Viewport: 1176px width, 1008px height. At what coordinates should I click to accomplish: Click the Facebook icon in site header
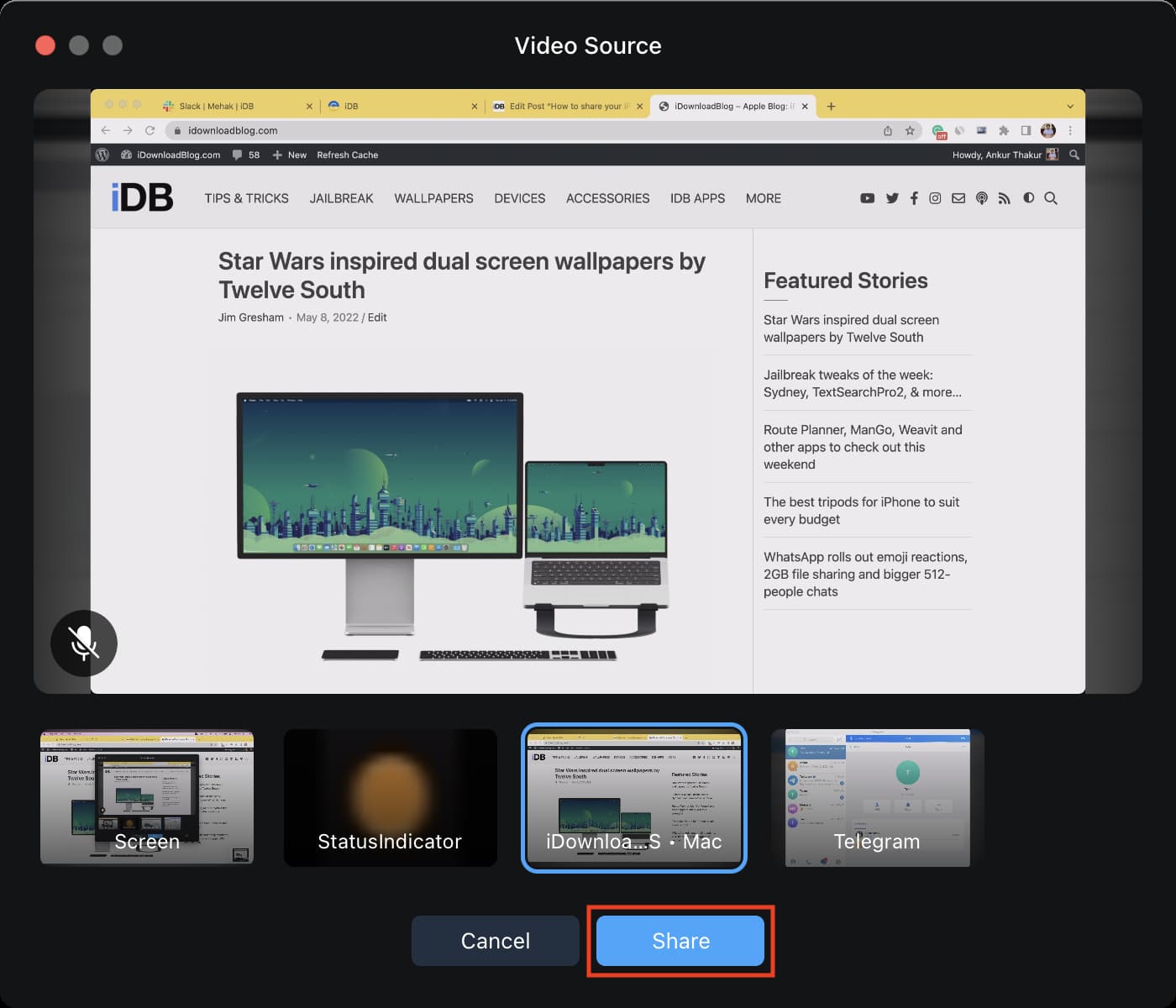coord(914,198)
